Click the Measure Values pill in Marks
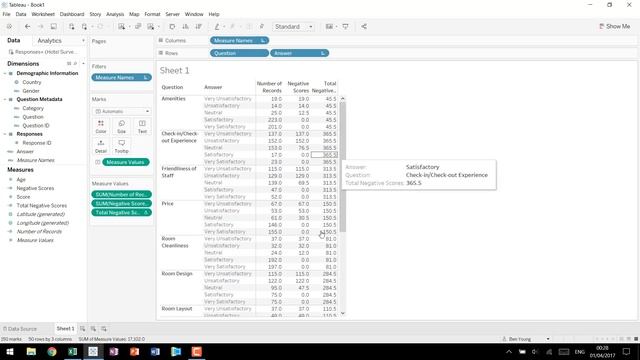Image resolution: width=640 pixels, height=360 pixels. (x=126, y=162)
